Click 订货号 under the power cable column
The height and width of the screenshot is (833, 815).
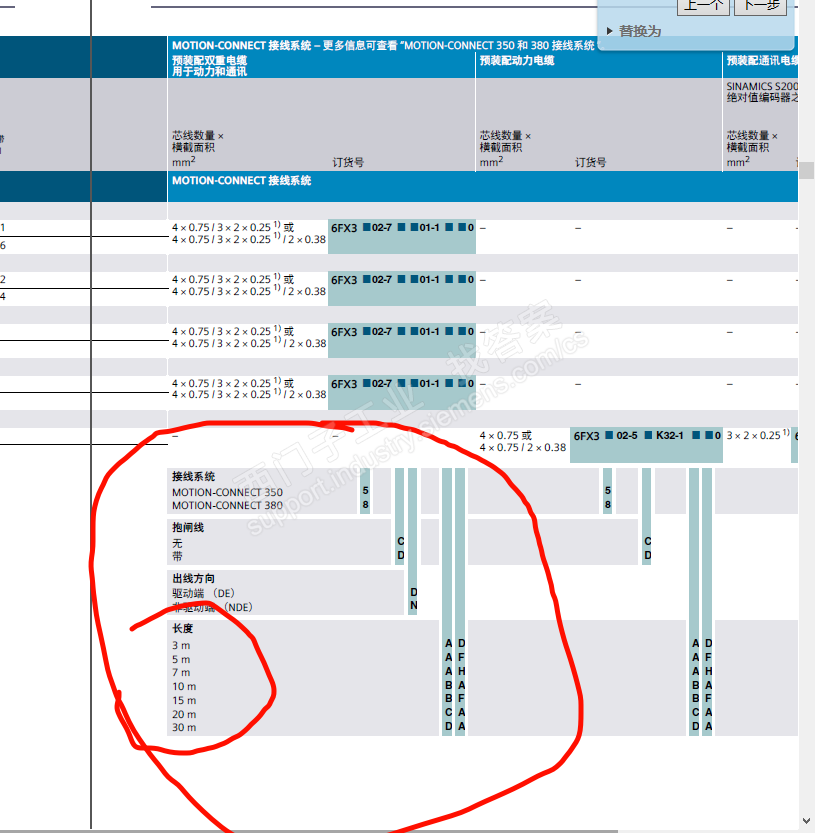coord(590,163)
